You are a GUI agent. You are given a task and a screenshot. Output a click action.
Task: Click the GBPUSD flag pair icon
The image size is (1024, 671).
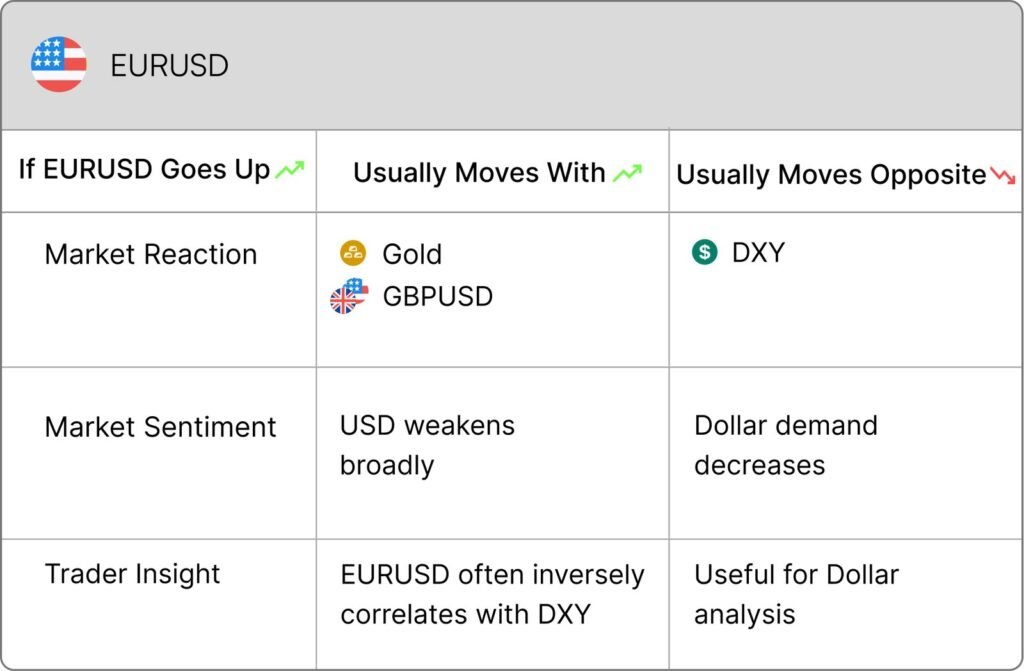[x=349, y=296]
